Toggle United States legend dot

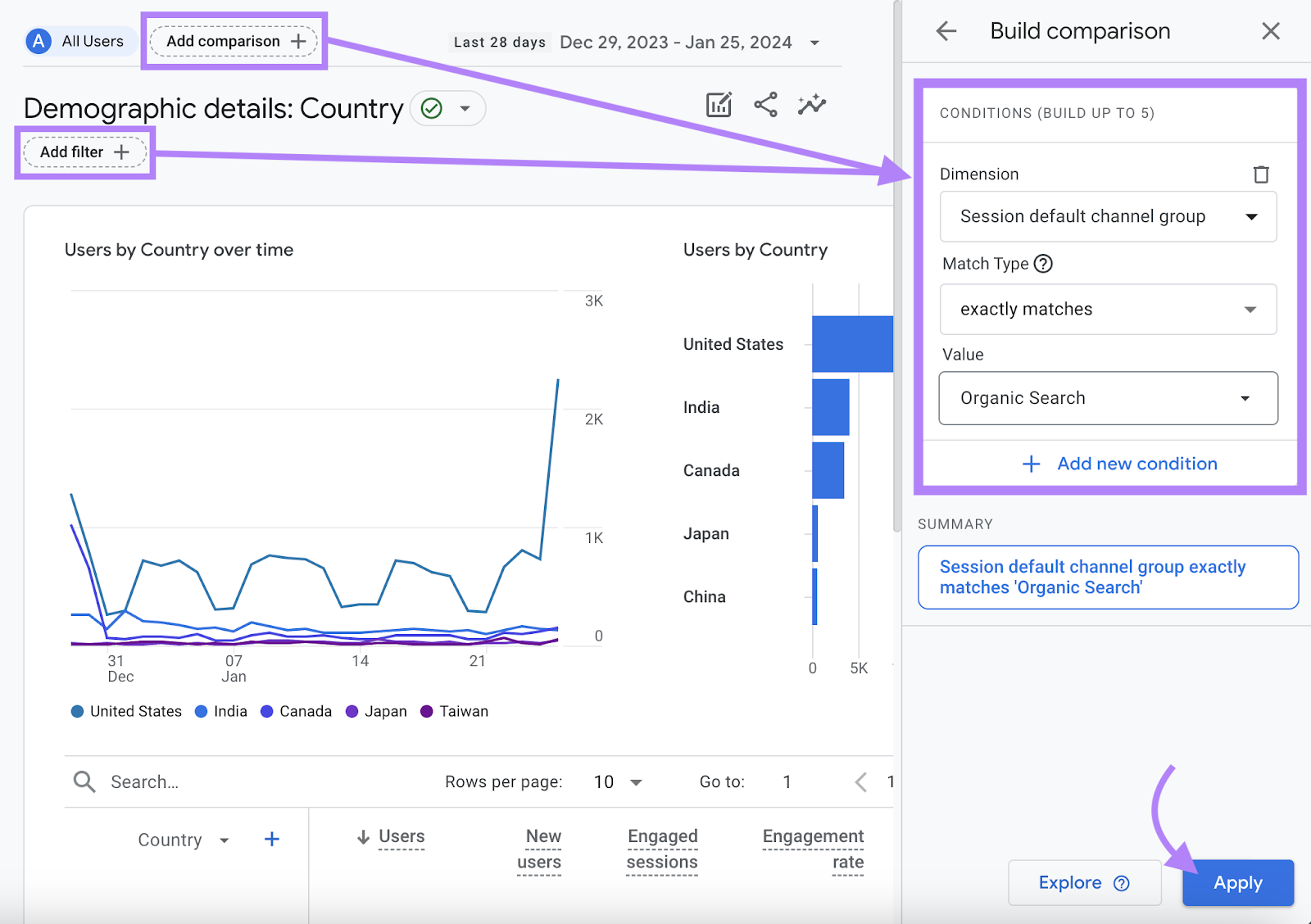pyautogui.click(x=77, y=711)
